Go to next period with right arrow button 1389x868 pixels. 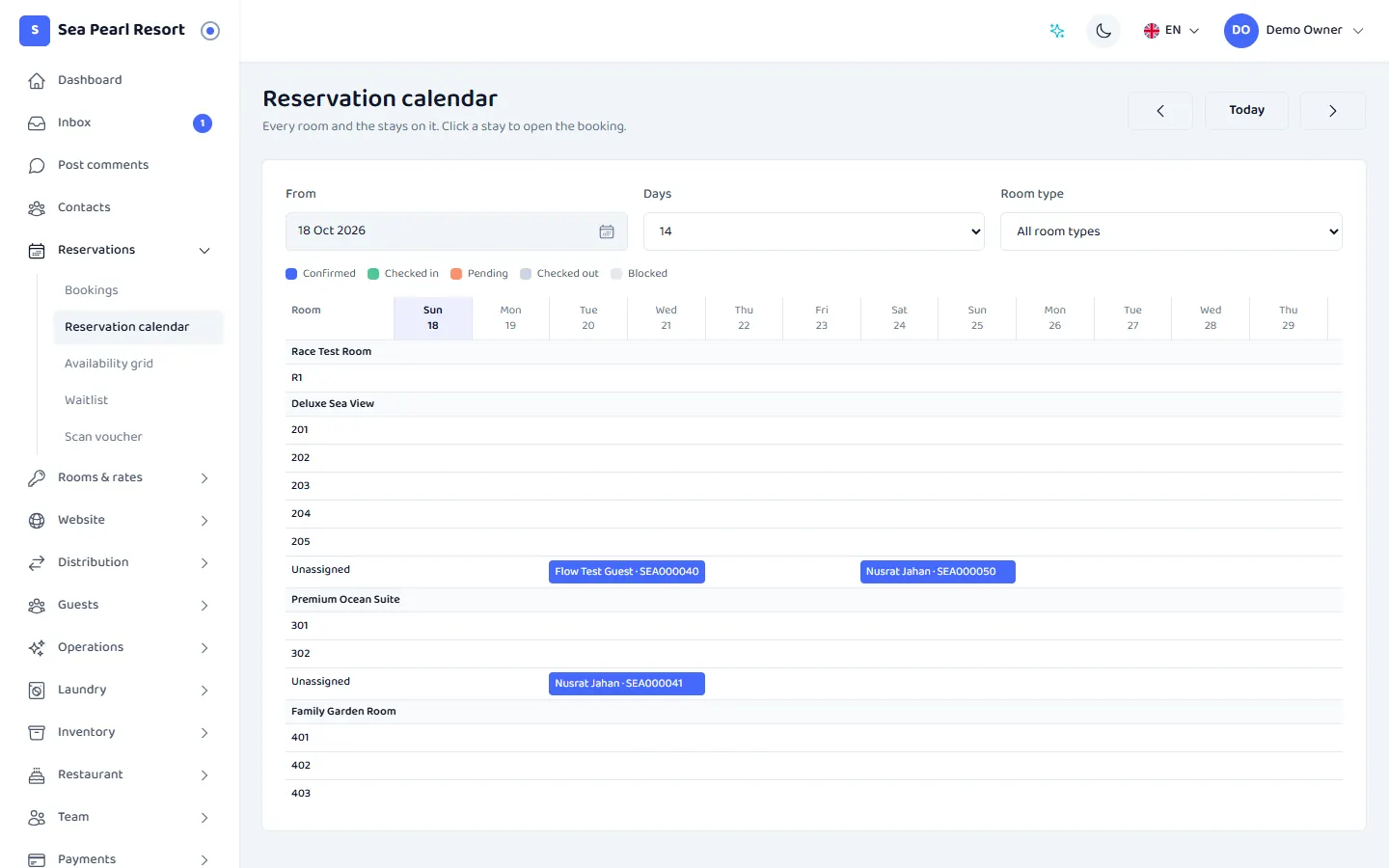point(1333,111)
